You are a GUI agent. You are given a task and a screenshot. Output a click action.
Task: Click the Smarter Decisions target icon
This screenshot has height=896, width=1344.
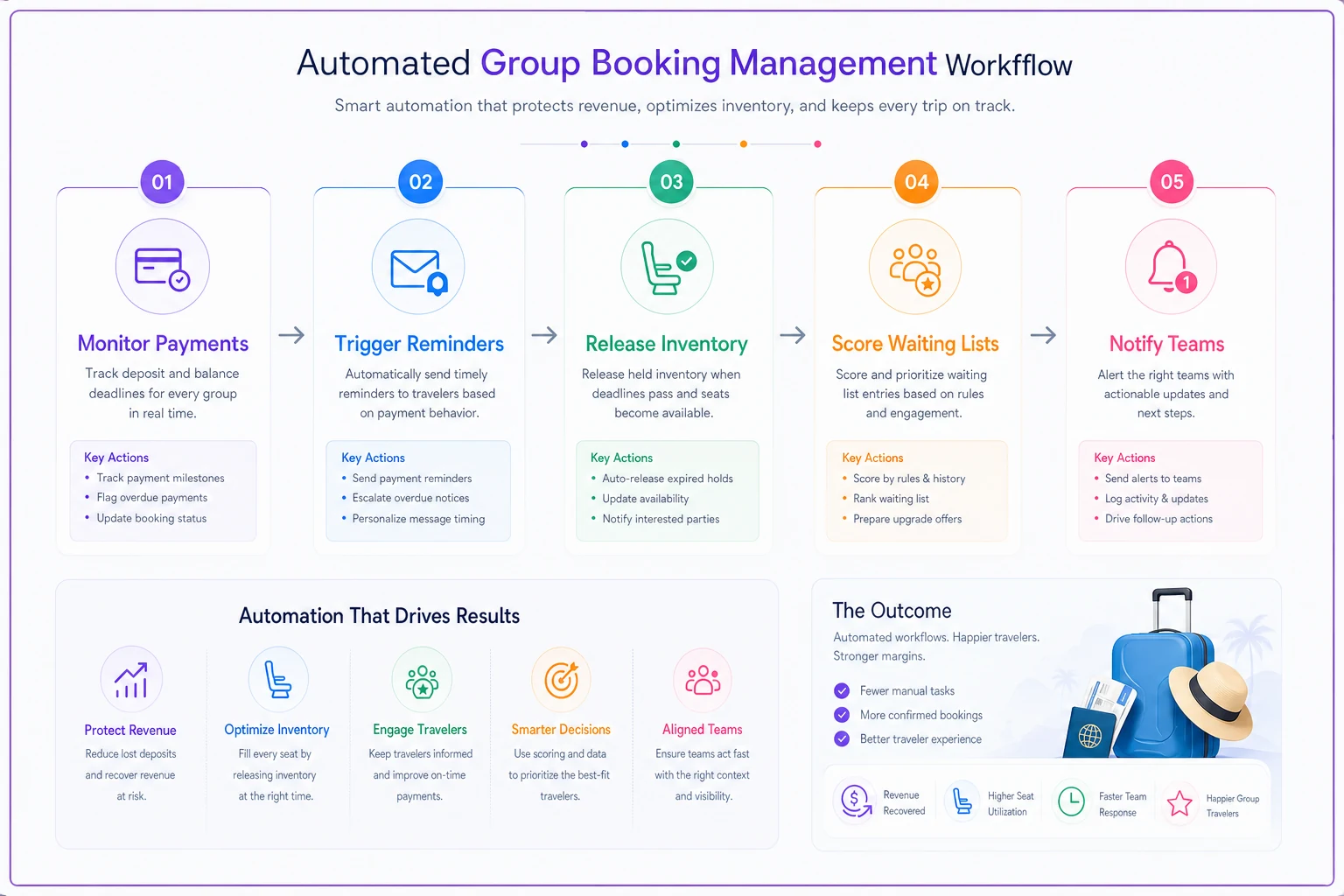tap(562, 679)
